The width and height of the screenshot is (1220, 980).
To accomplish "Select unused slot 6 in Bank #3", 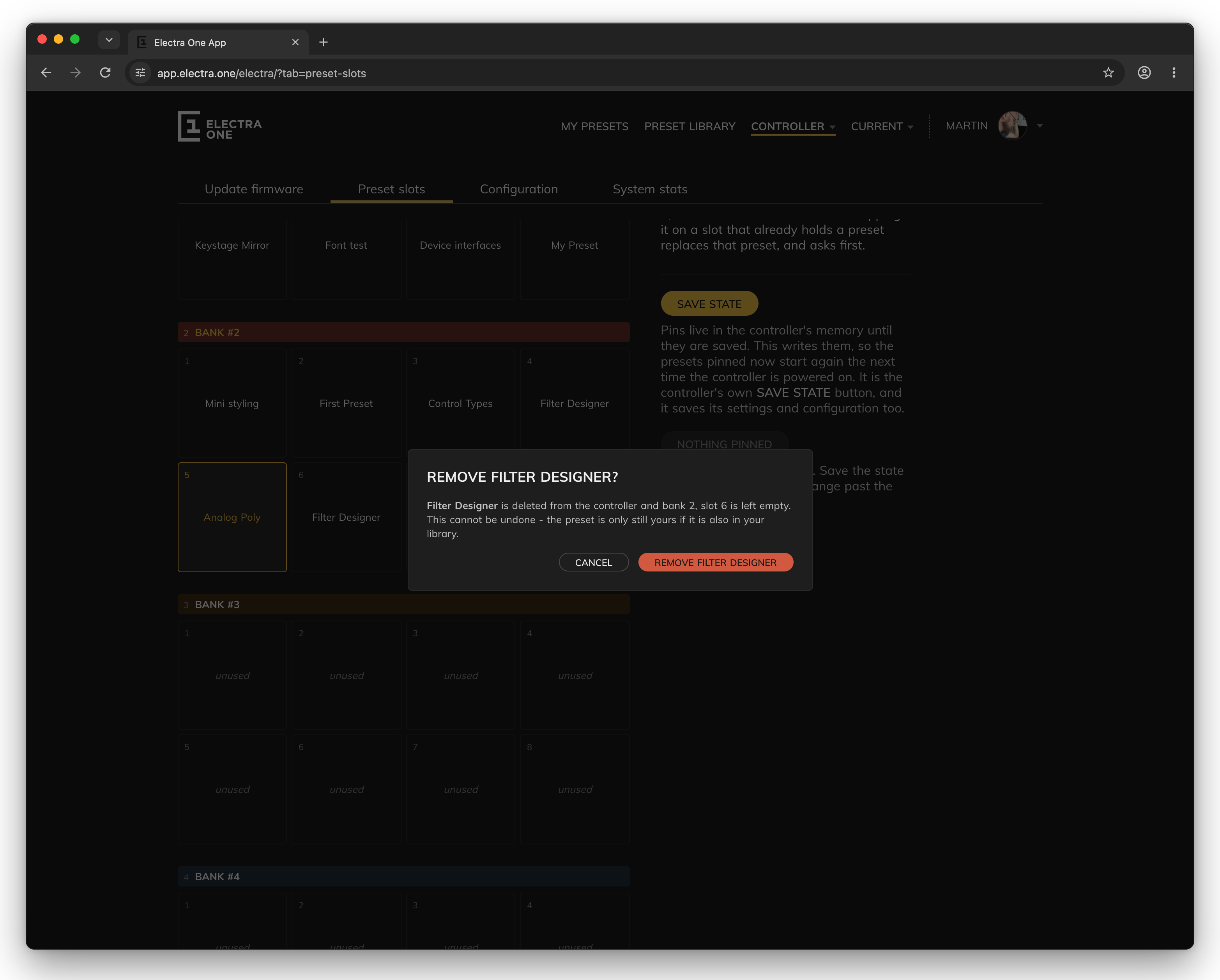I will point(346,789).
